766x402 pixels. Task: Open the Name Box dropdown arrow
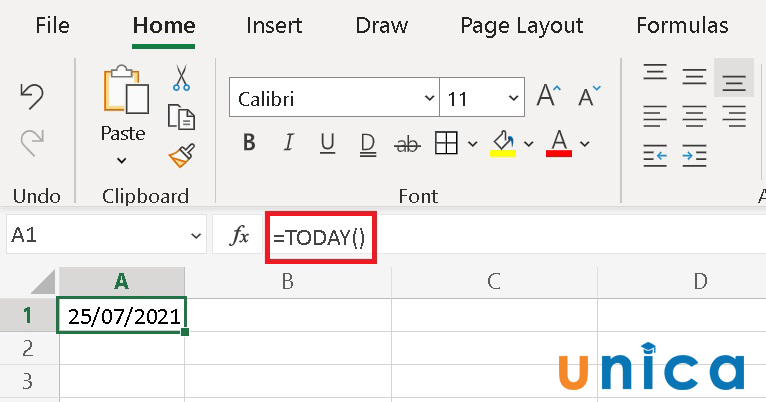pos(195,236)
